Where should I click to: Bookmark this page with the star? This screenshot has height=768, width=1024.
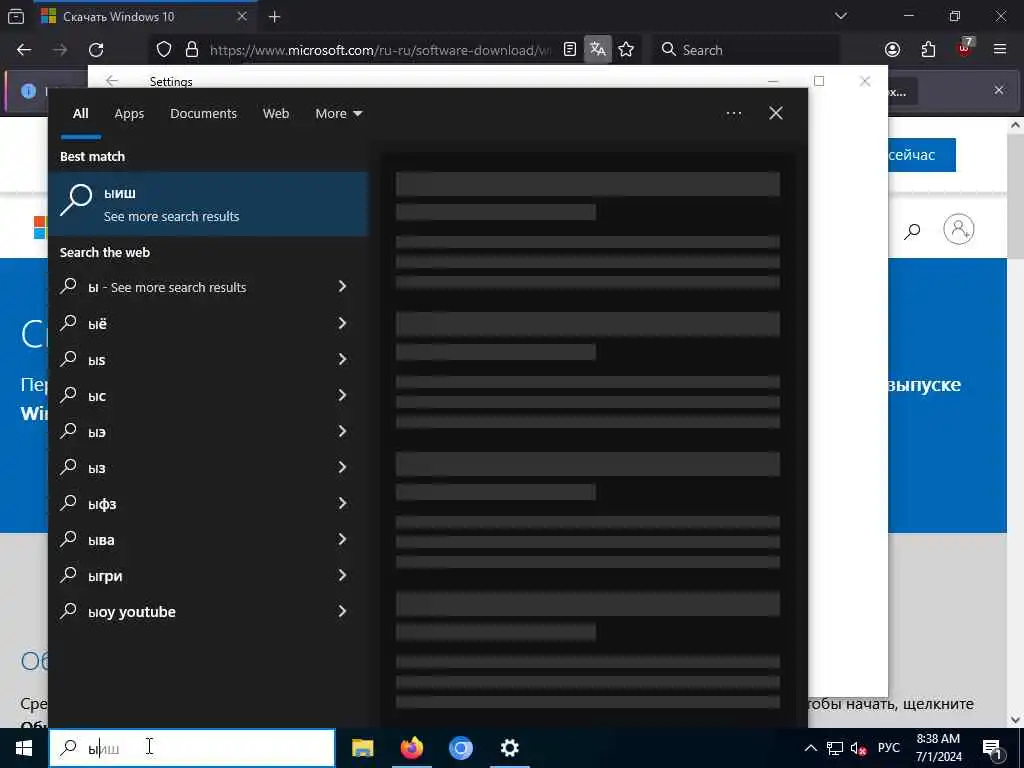626,50
